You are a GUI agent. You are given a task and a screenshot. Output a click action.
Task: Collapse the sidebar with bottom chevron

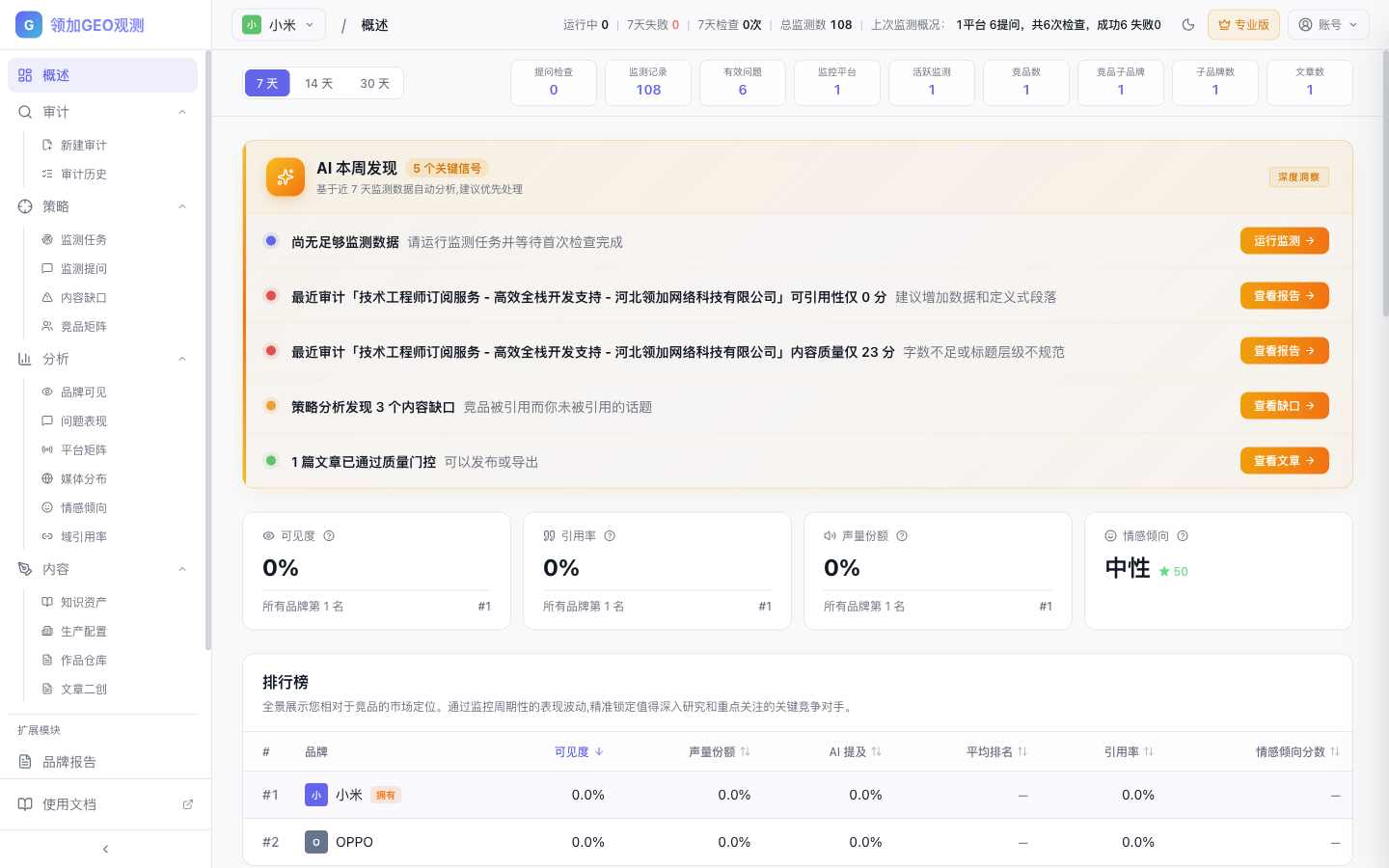click(x=105, y=849)
